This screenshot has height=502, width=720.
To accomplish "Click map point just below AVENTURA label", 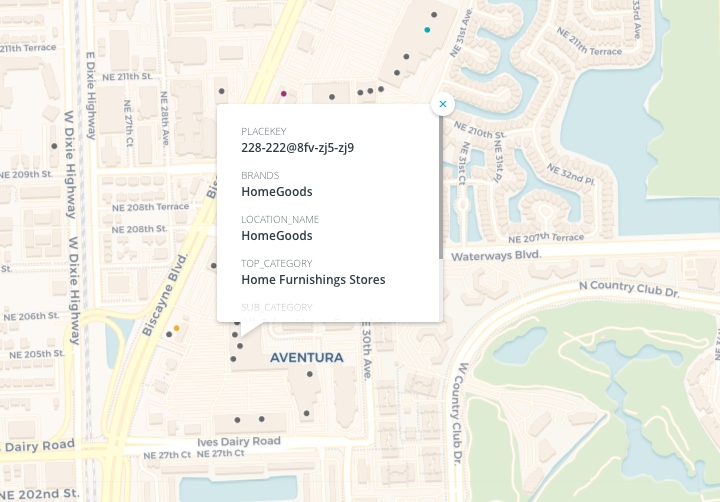I will [x=309, y=374].
